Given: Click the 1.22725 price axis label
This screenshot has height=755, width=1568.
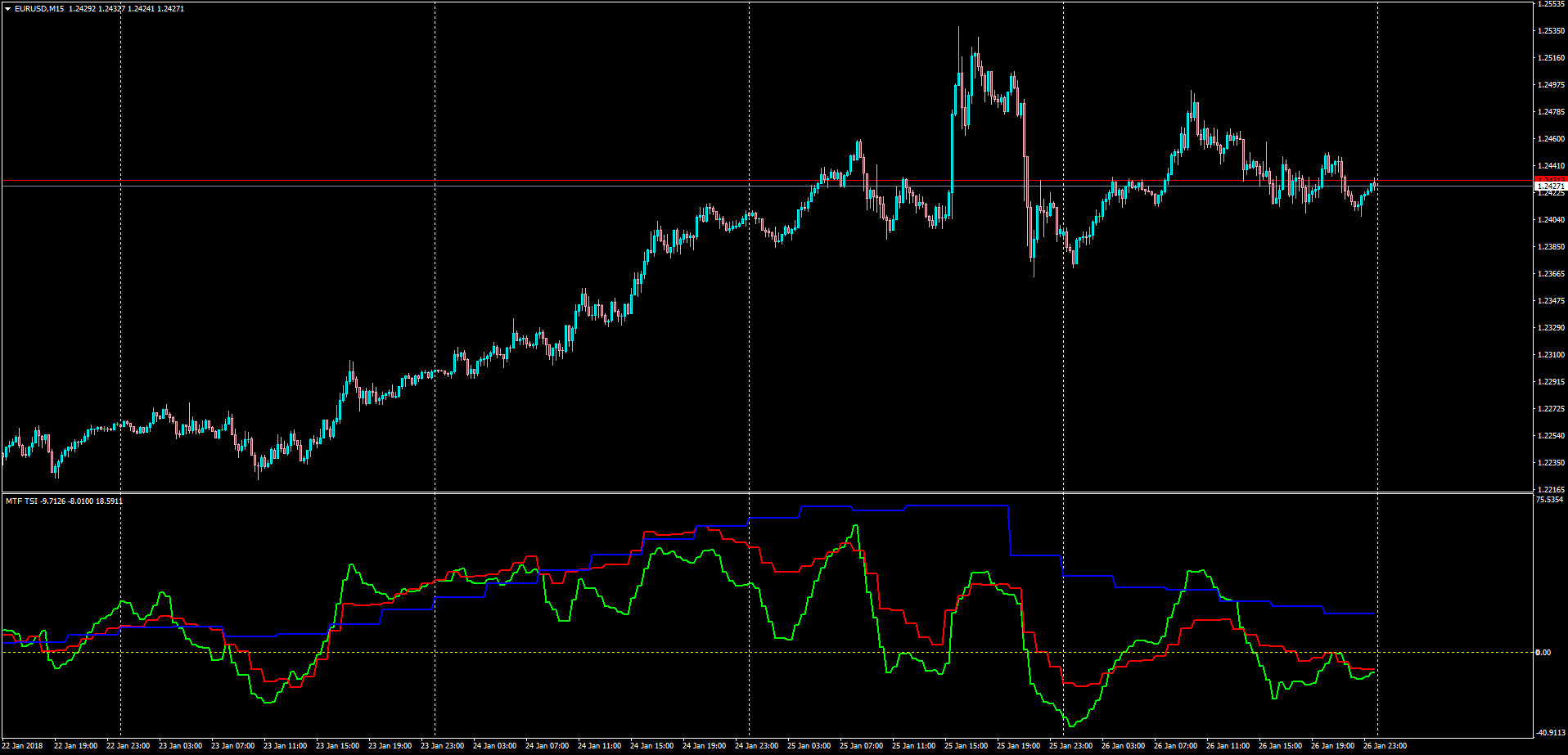Looking at the screenshot, I should [1552, 409].
